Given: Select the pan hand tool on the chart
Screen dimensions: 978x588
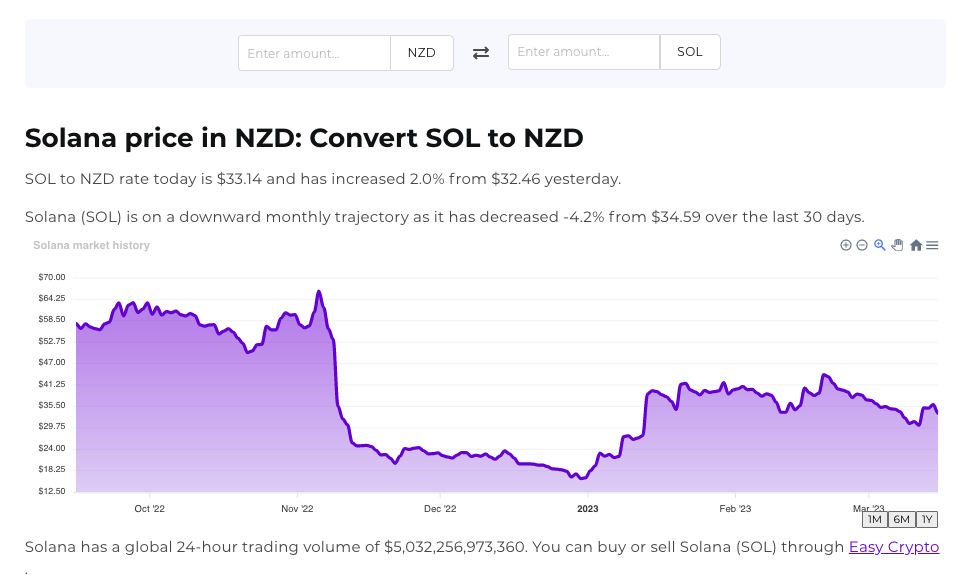Looking at the screenshot, I should point(897,245).
